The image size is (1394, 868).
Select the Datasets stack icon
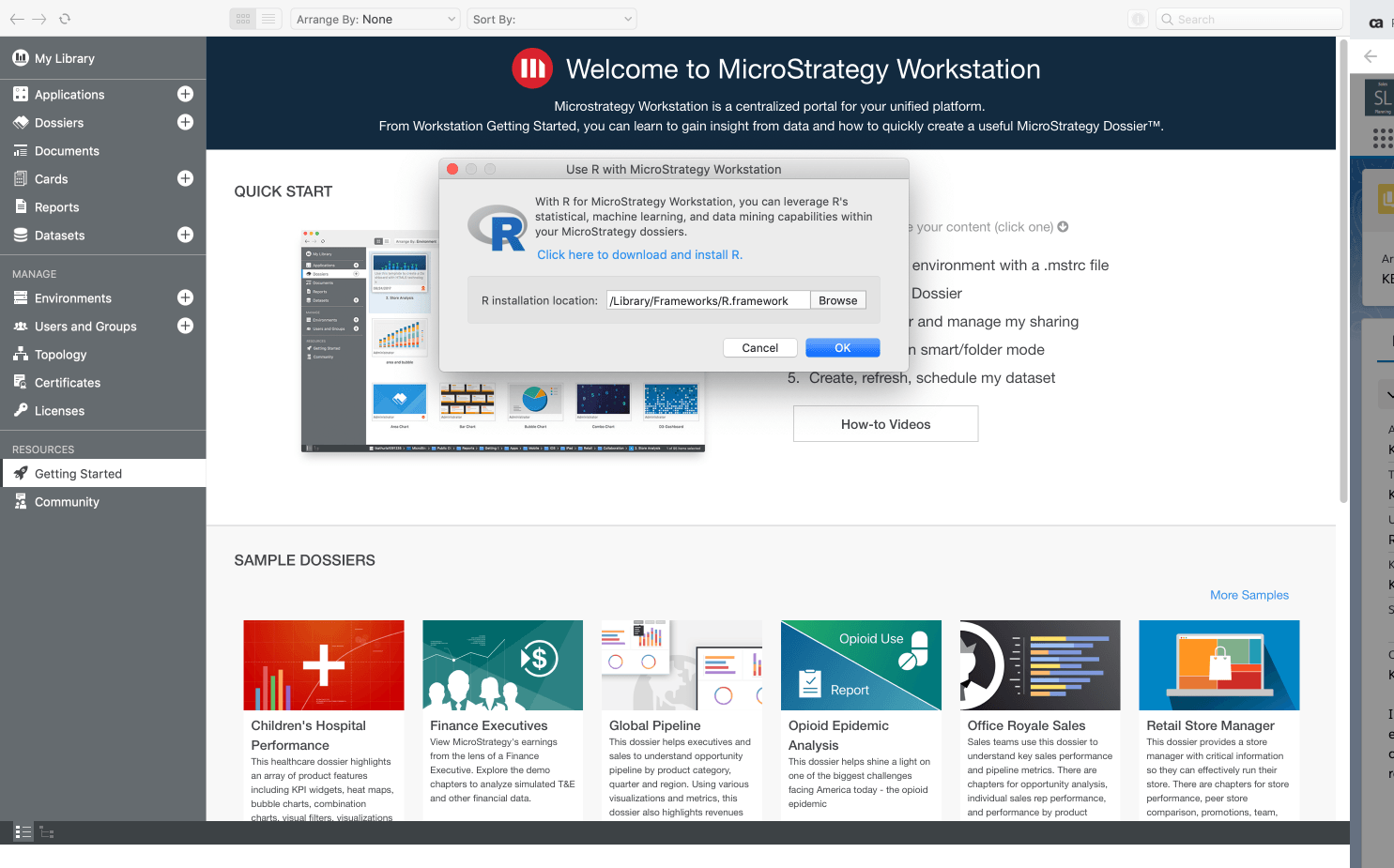coord(21,235)
